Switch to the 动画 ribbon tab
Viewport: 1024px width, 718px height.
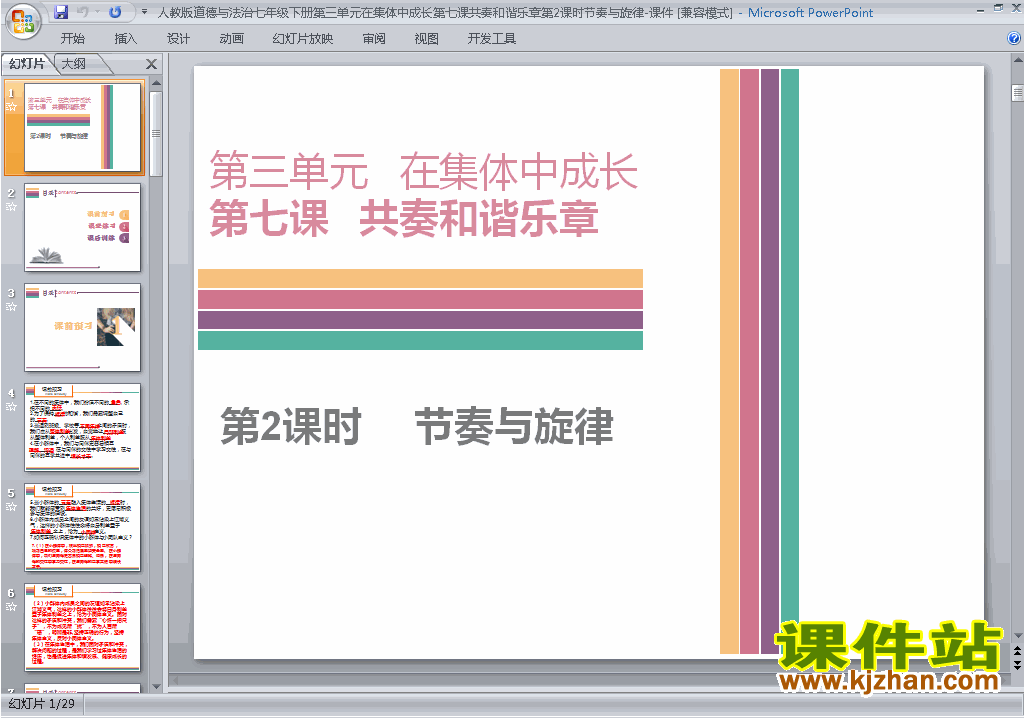point(231,39)
